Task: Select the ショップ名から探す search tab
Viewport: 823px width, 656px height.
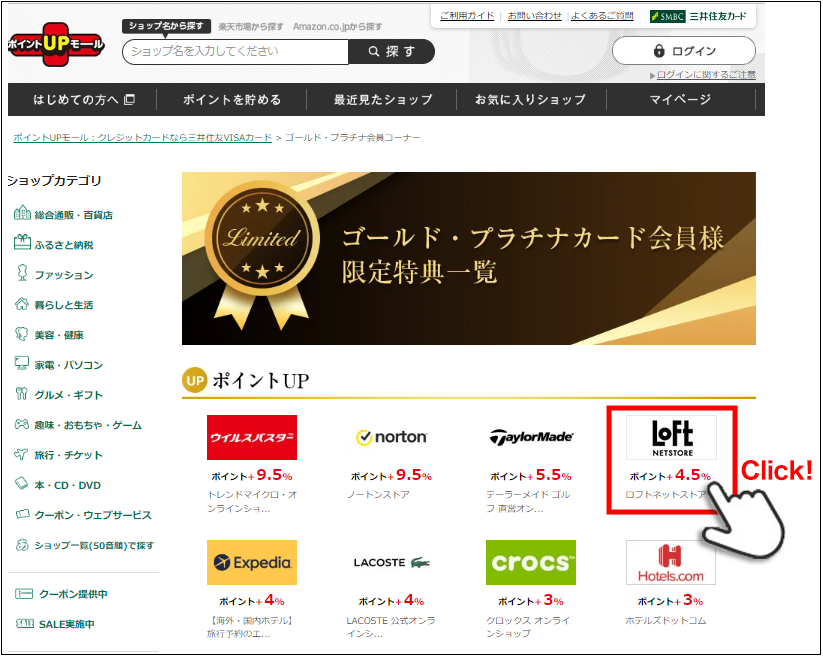Action: (166, 26)
